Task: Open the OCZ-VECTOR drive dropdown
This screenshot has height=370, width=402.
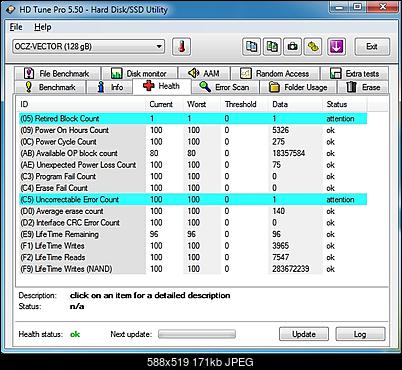Action: click(x=89, y=46)
